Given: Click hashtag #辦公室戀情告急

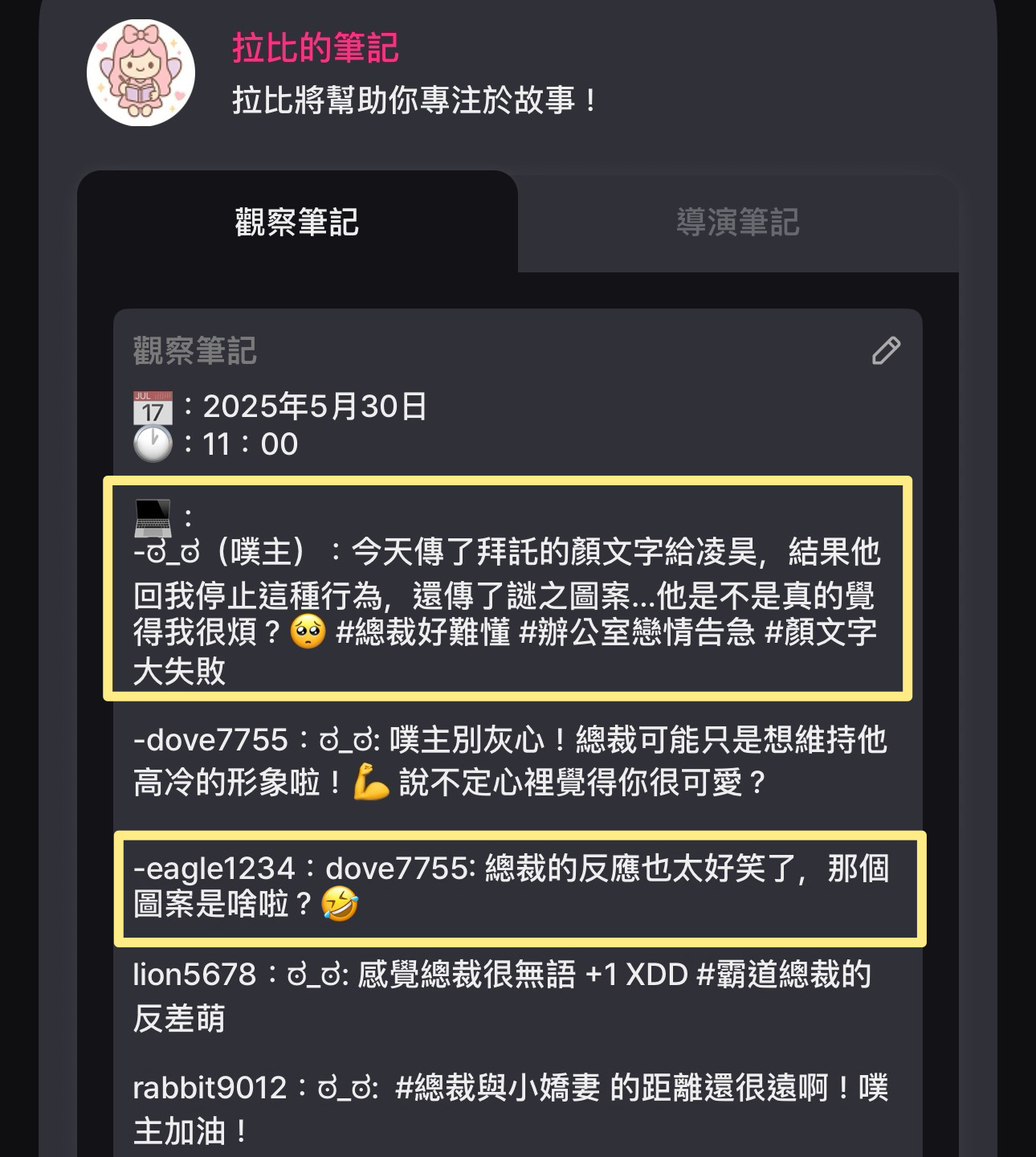Looking at the screenshot, I should coord(638,632).
